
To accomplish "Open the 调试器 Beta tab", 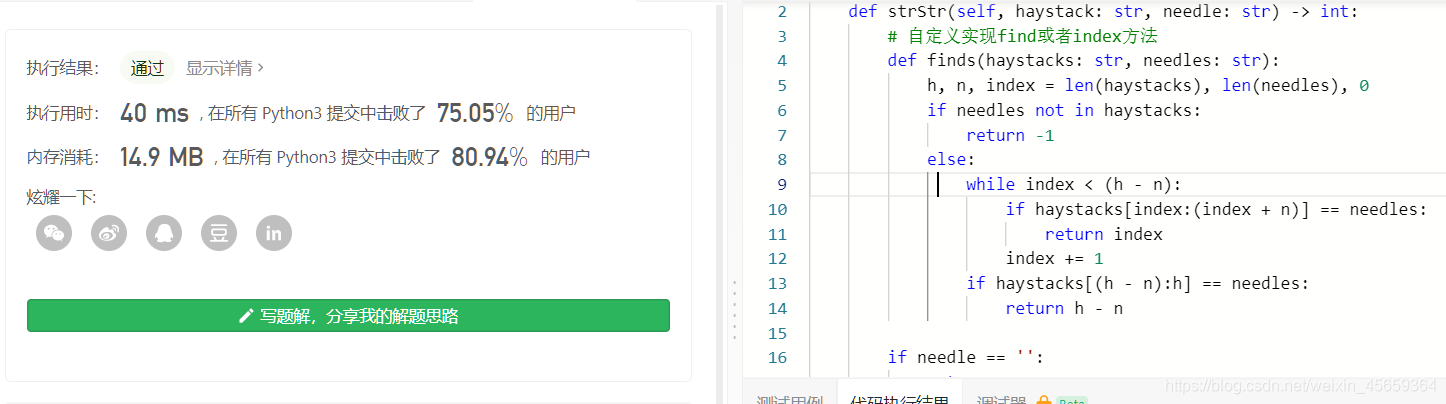I will tap(1030, 400).
